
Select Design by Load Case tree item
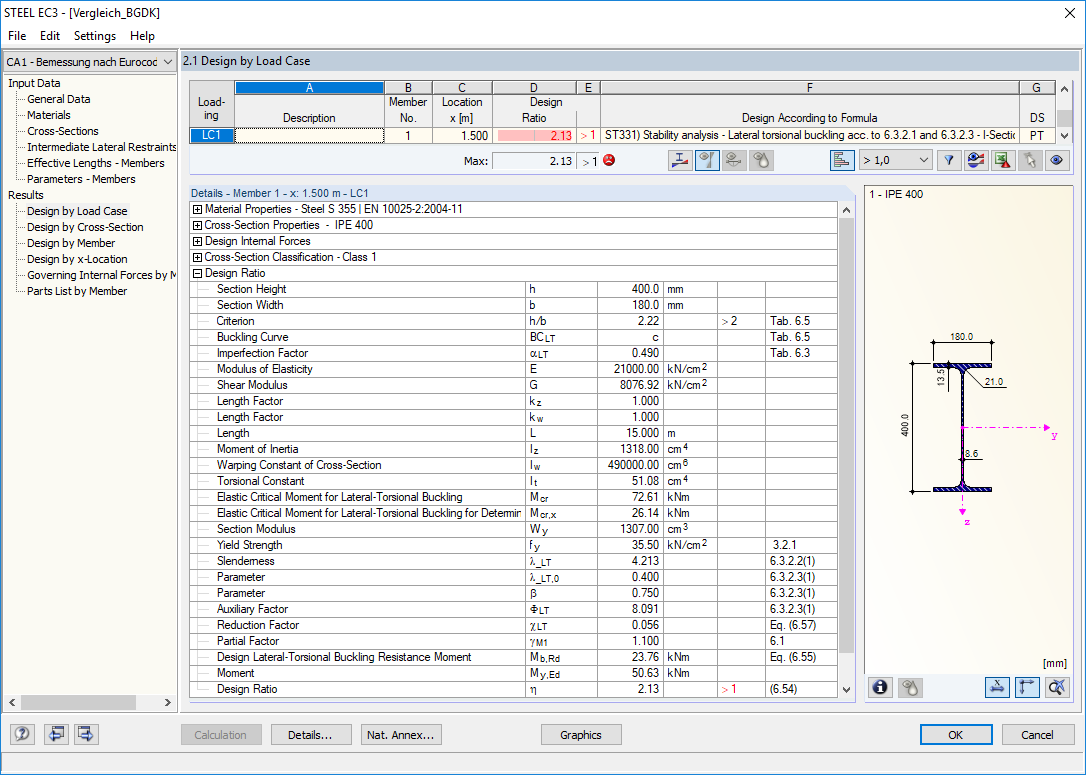(77, 211)
